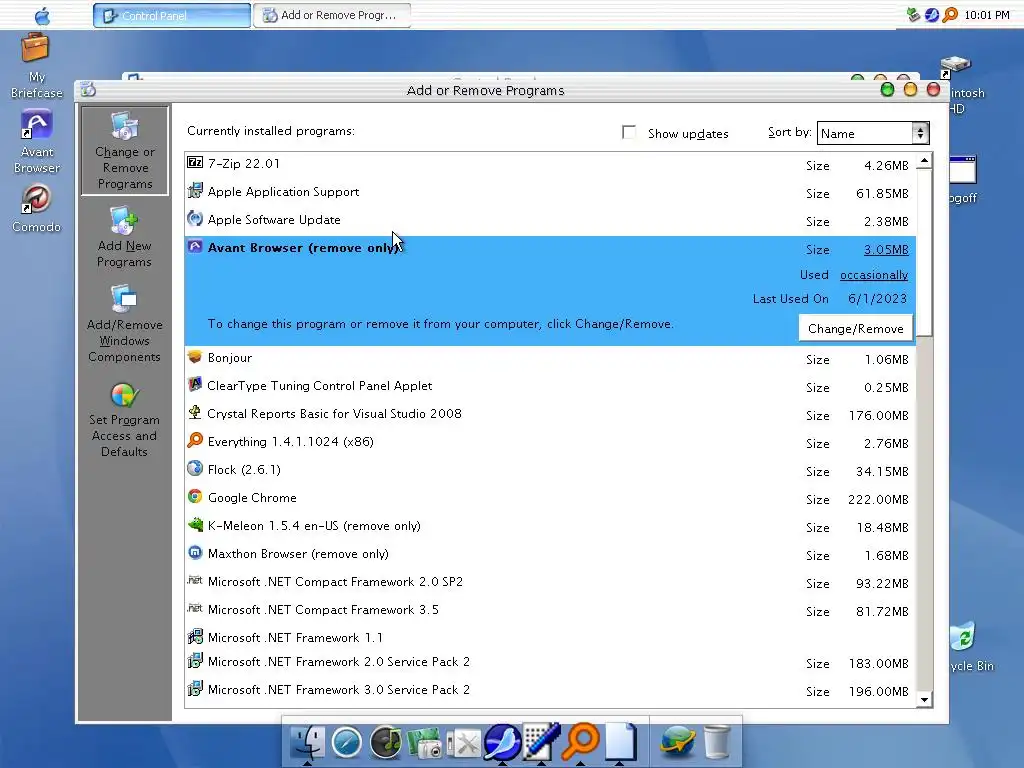The height and width of the screenshot is (768, 1024).
Task: Click SeaMonkey icon in system tray
Action: [x=932, y=14]
